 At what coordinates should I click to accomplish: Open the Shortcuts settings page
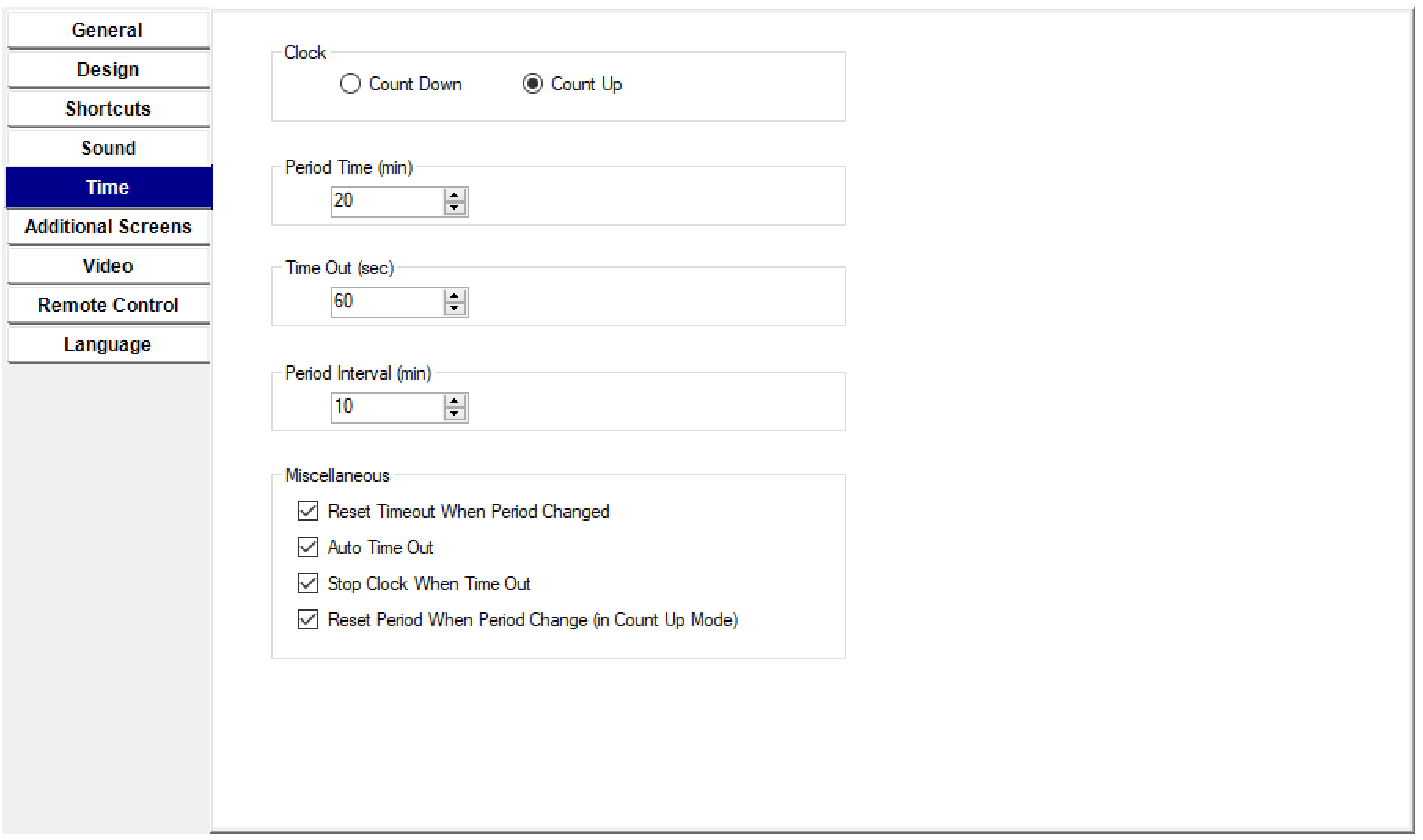[108, 109]
